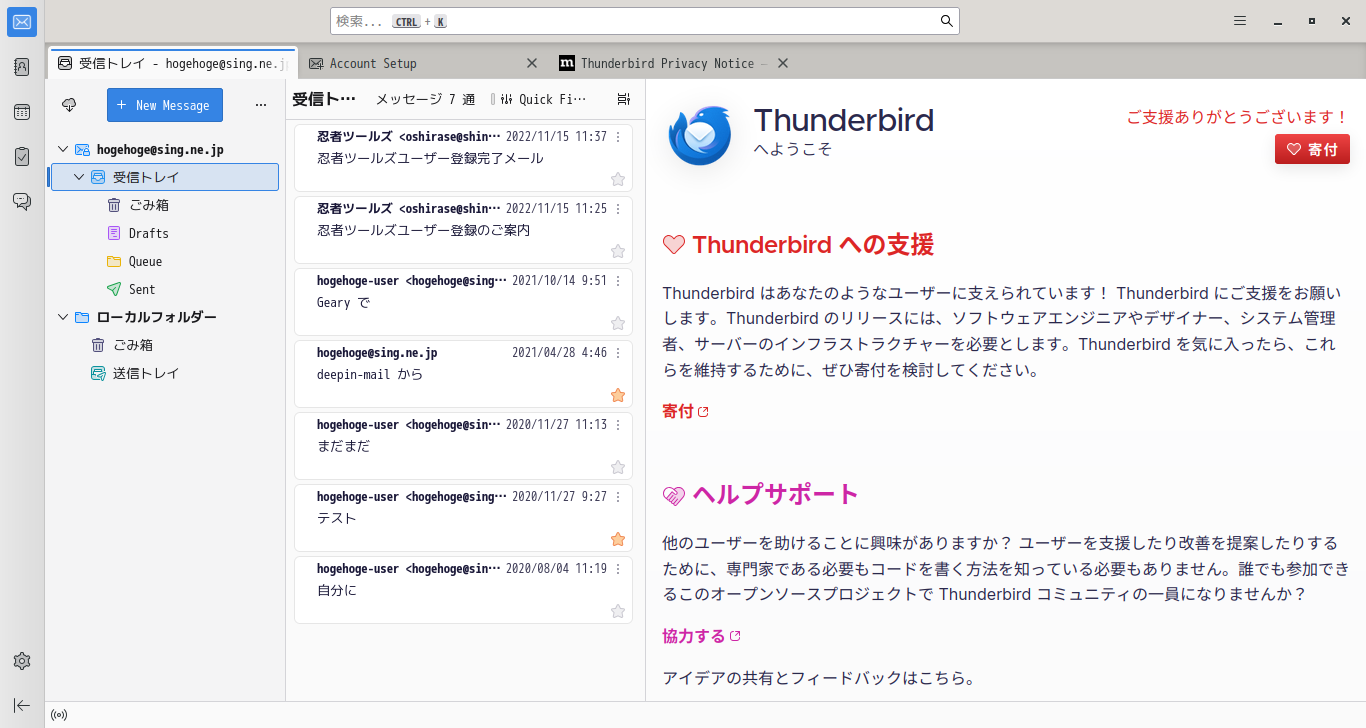Select the 受信トレイ folder
1366x728 pixels.
coord(164,177)
